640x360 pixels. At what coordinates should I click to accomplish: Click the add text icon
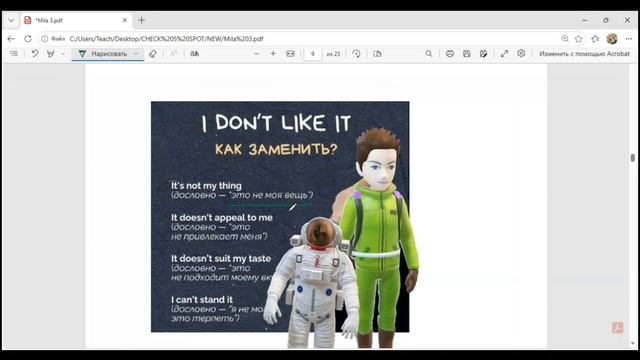coord(173,53)
